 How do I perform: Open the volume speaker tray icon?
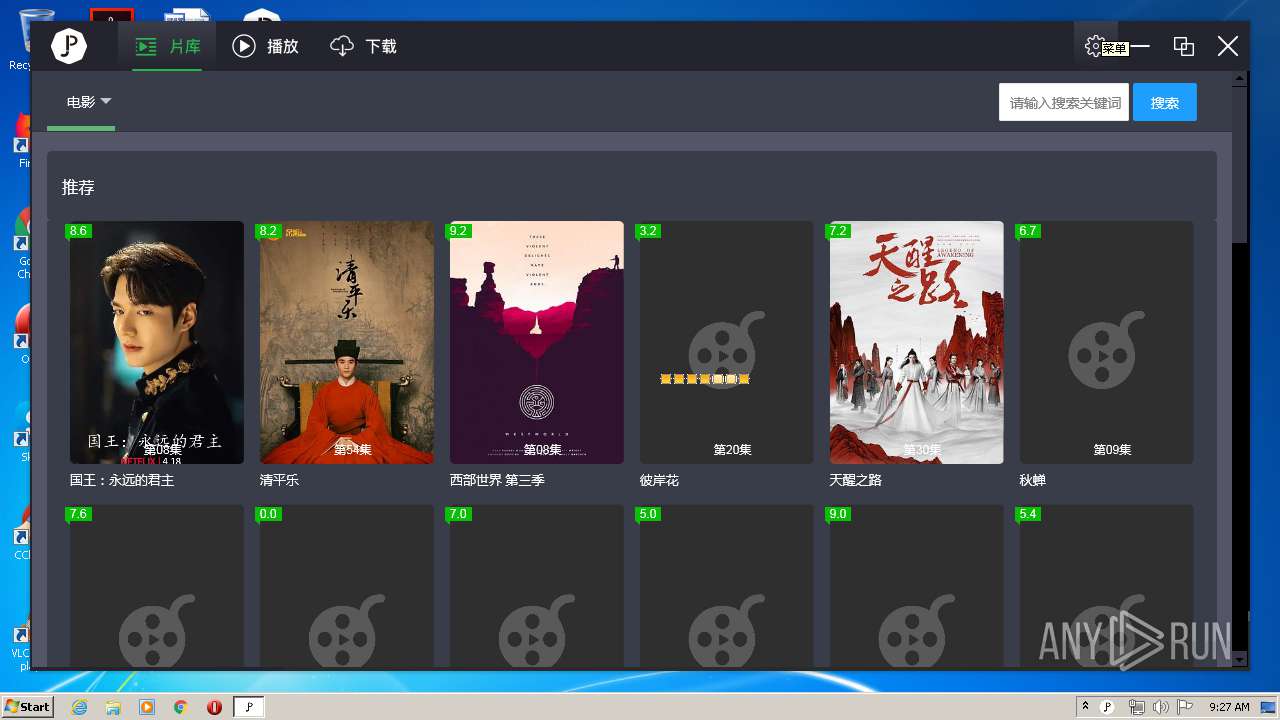coord(1160,707)
